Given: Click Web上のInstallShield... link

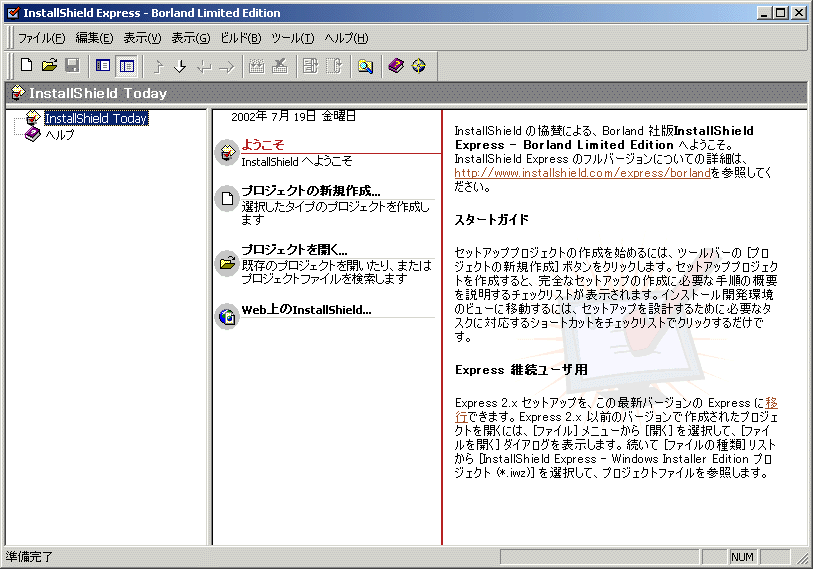Looking at the screenshot, I should coord(306,310).
